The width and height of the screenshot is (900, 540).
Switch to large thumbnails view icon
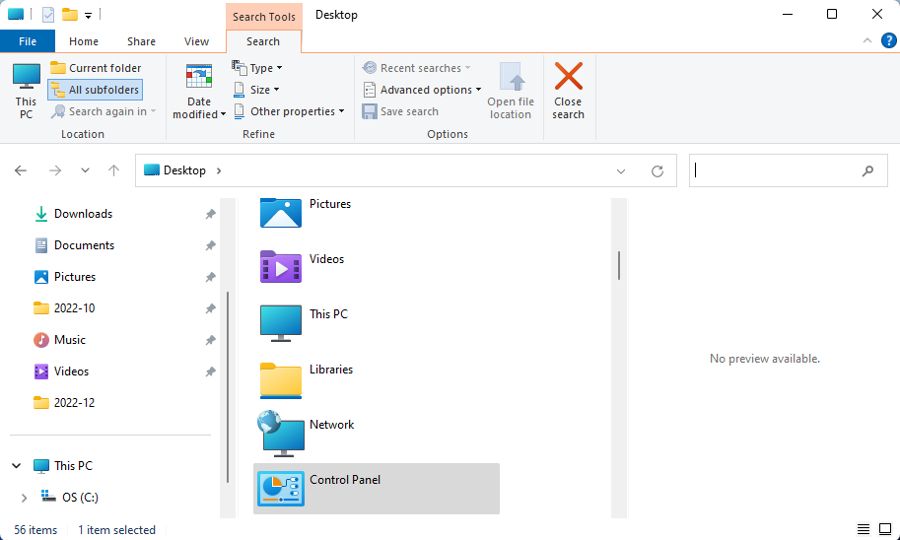(885, 529)
